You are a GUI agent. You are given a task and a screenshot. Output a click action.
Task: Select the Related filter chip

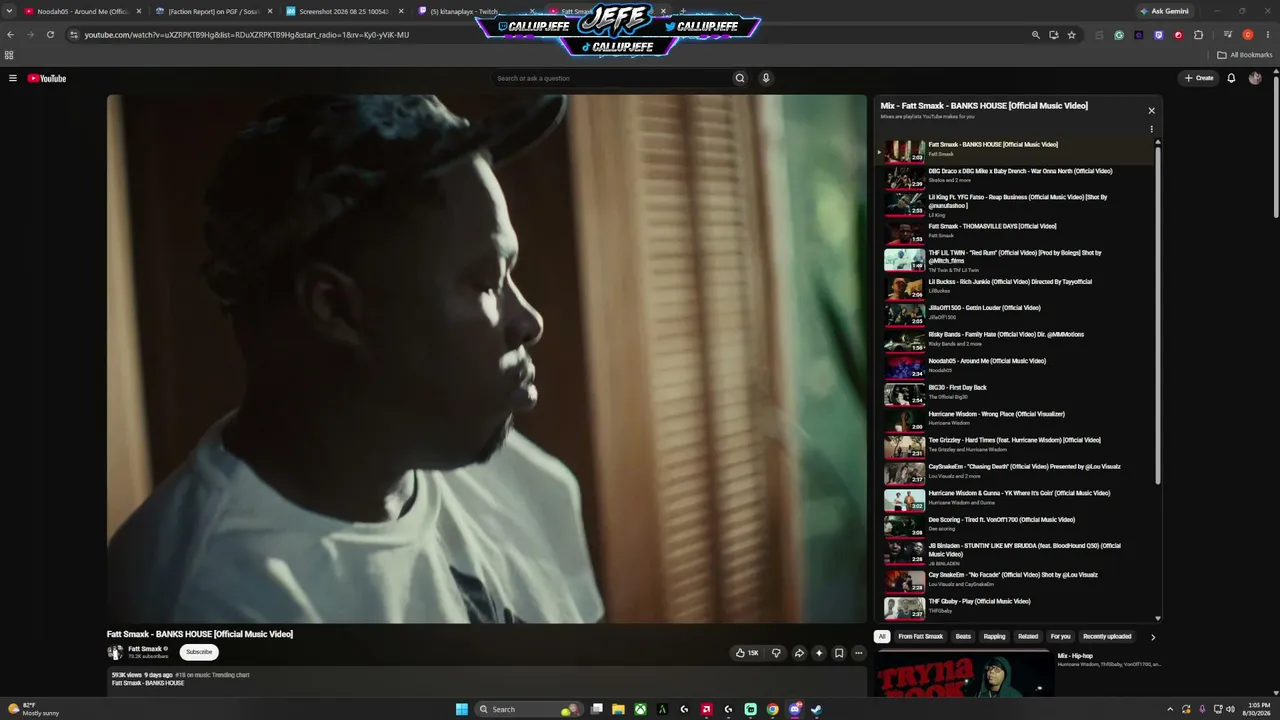pos(1028,637)
